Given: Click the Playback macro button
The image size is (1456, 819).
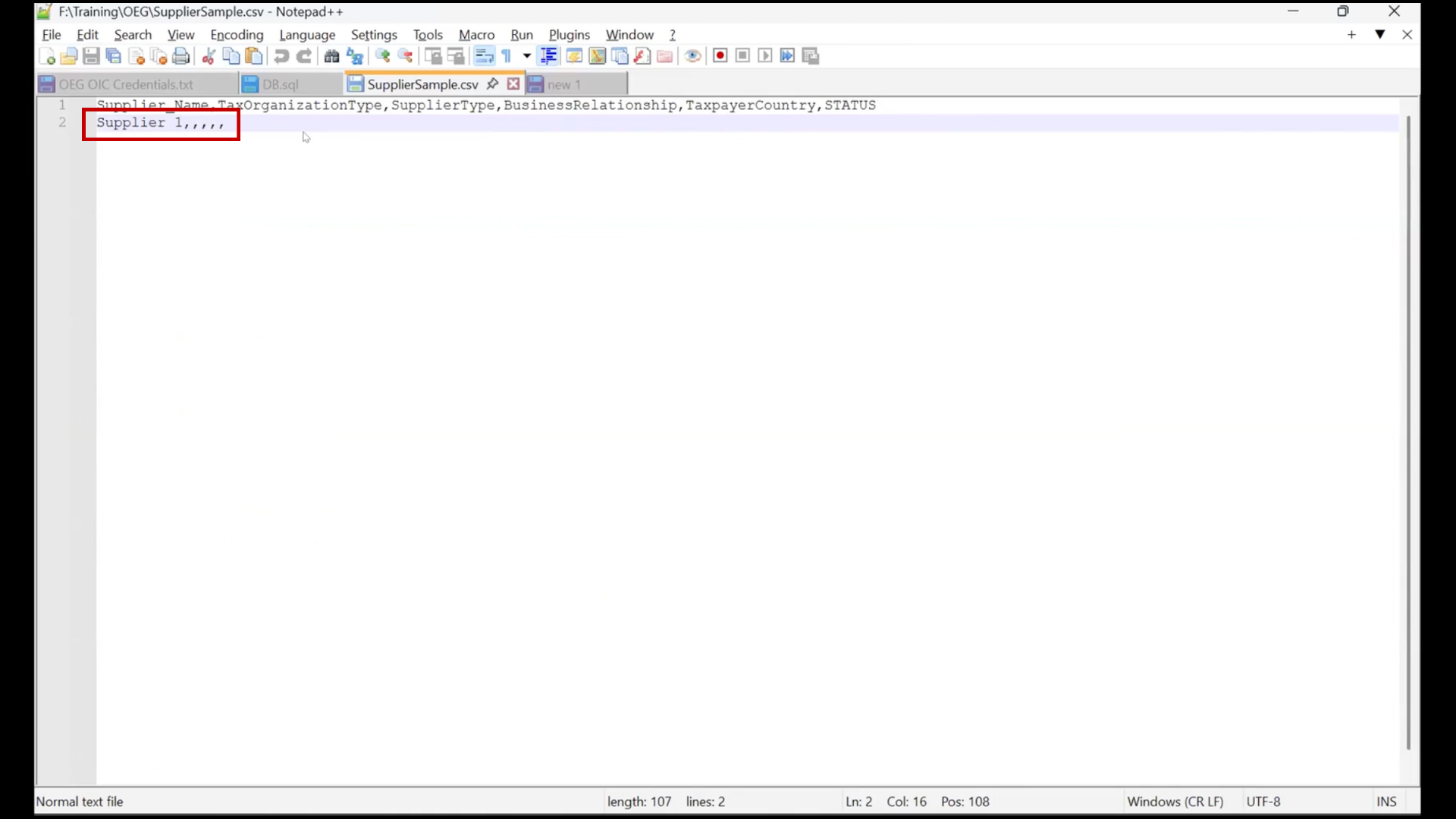Looking at the screenshot, I should [x=765, y=56].
